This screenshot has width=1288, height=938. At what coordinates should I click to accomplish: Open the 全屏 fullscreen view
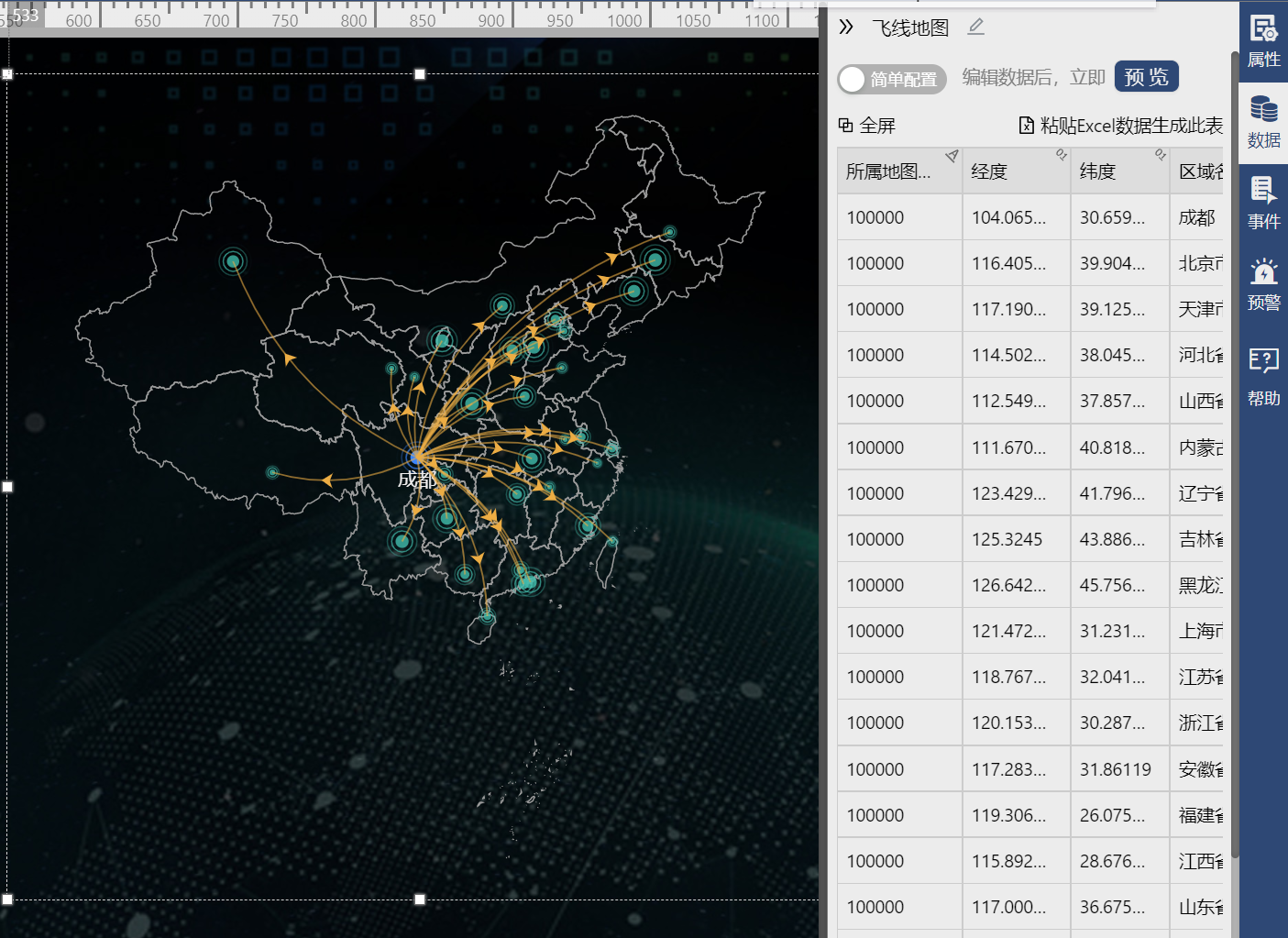click(867, 126)
